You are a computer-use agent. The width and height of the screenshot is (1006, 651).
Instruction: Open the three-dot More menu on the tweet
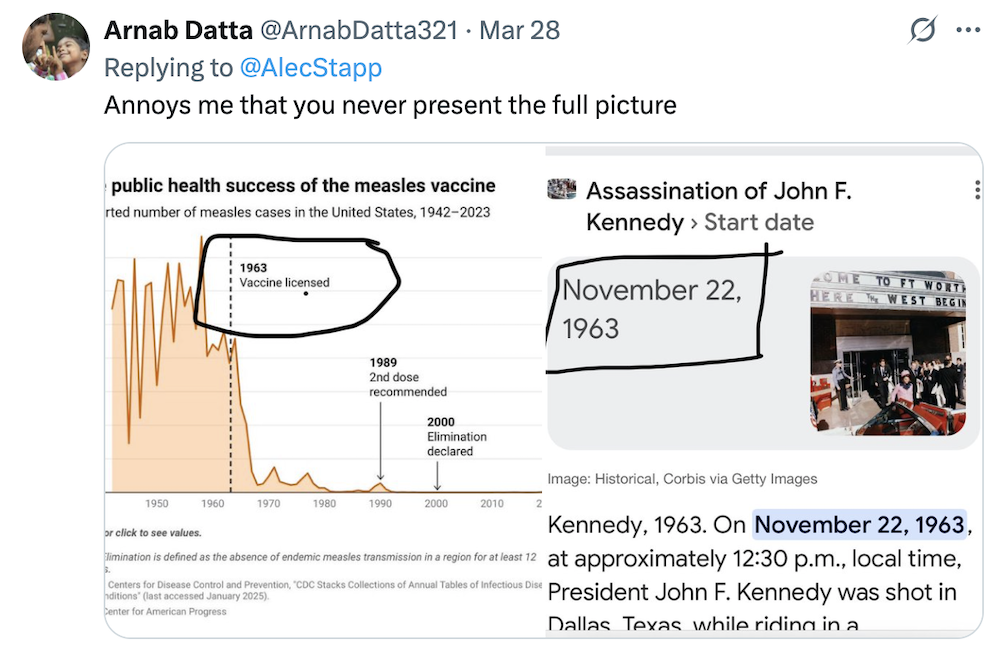968,31
